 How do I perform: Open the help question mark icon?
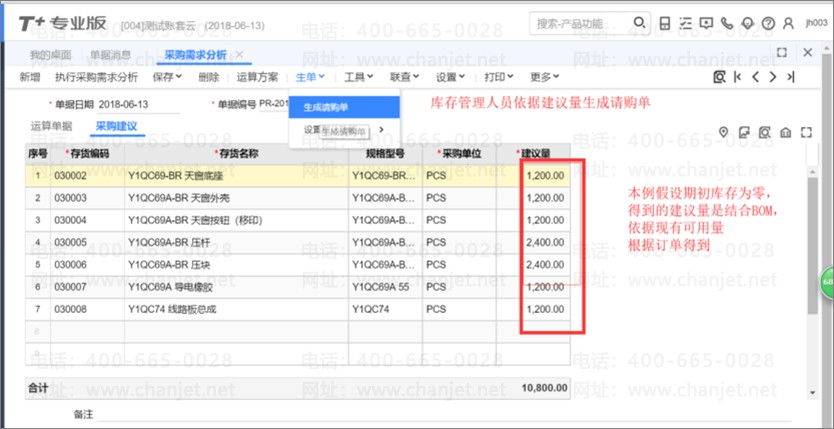(768, 23)
